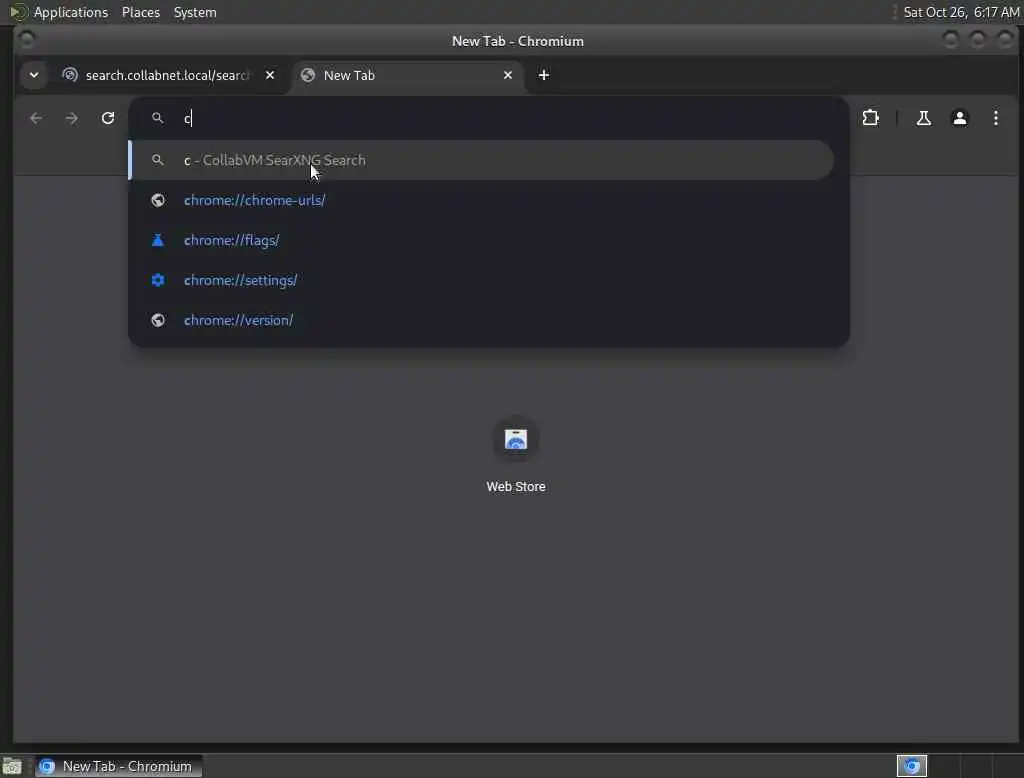Select the chrome://settings/ suggestion
This screenshot has width=1024, height=778.
pyautogui.click(x=482, y=280)
